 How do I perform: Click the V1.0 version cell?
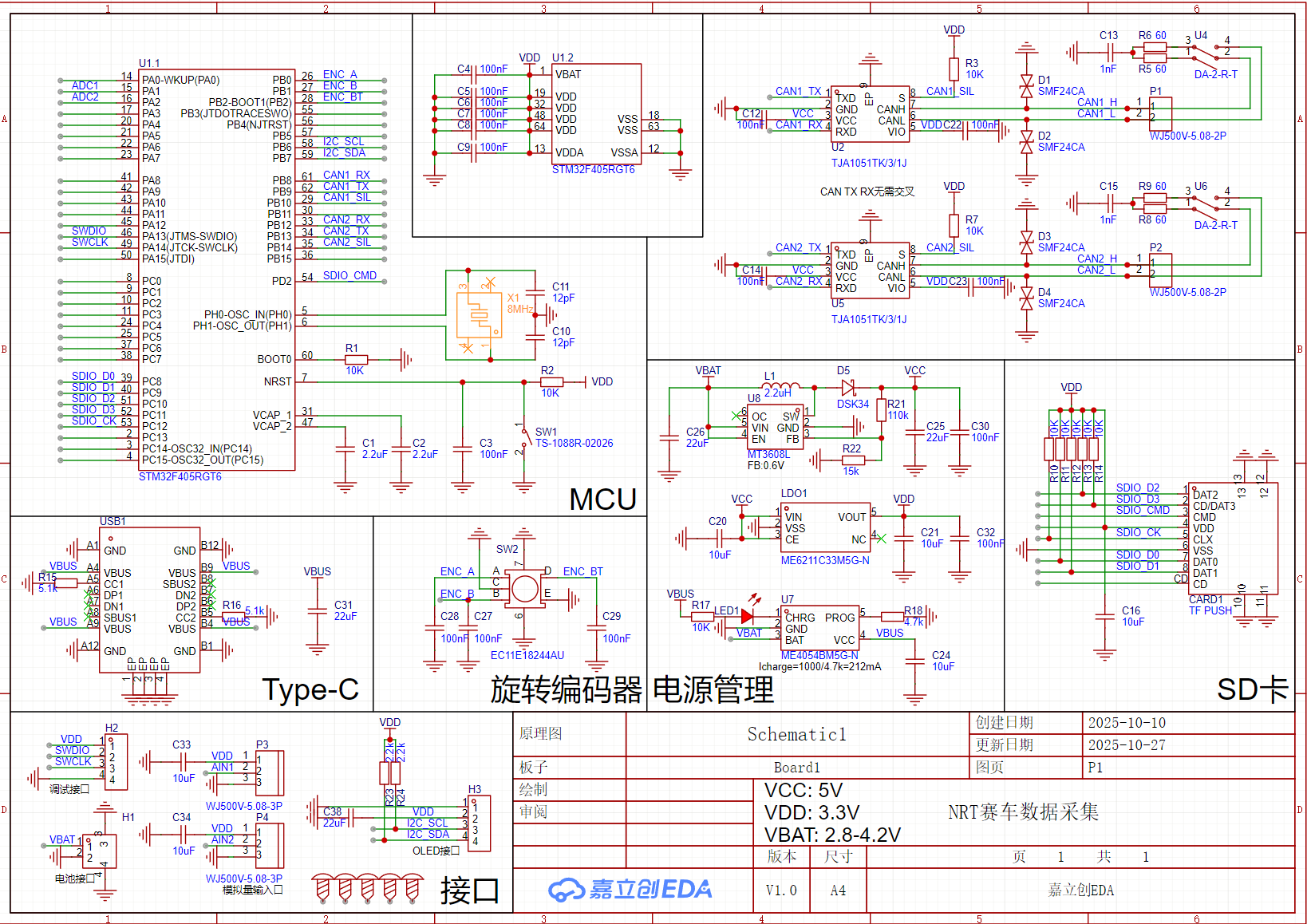pos(781,890)
